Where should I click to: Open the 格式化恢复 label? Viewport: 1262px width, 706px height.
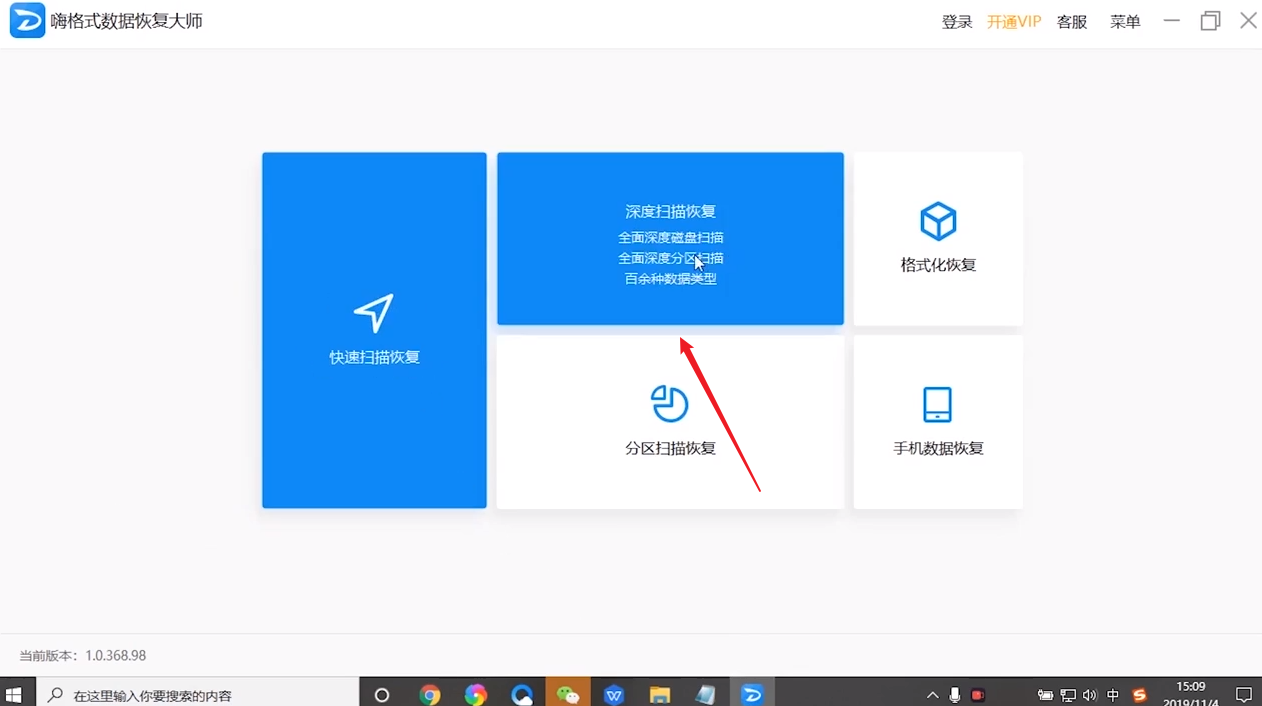(938, 265)
